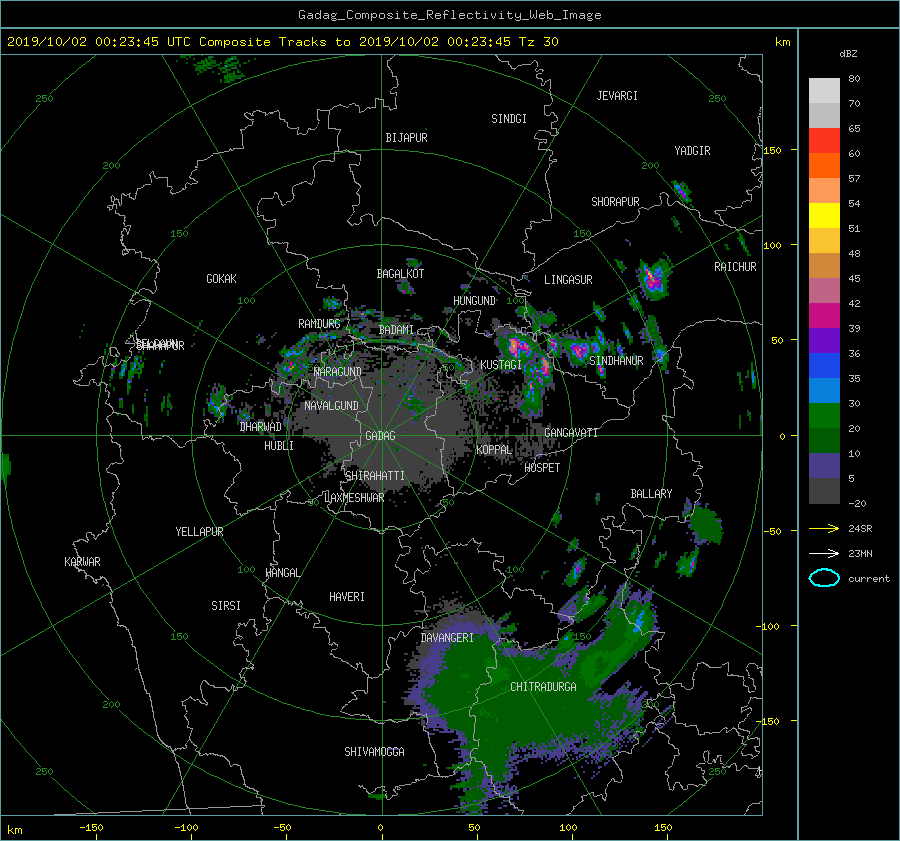Click the SHIRAHATTI label

[375, 476]
